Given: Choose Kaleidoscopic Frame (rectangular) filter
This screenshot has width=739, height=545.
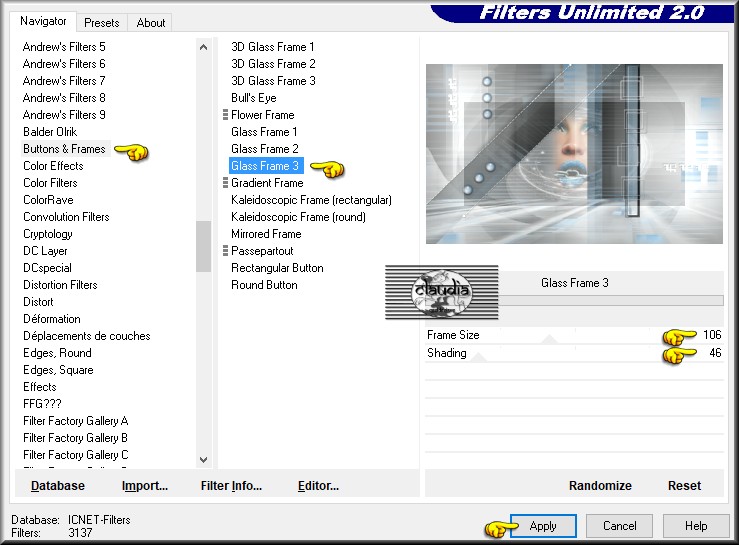Looking at the screenshot, I should [311, 199].
